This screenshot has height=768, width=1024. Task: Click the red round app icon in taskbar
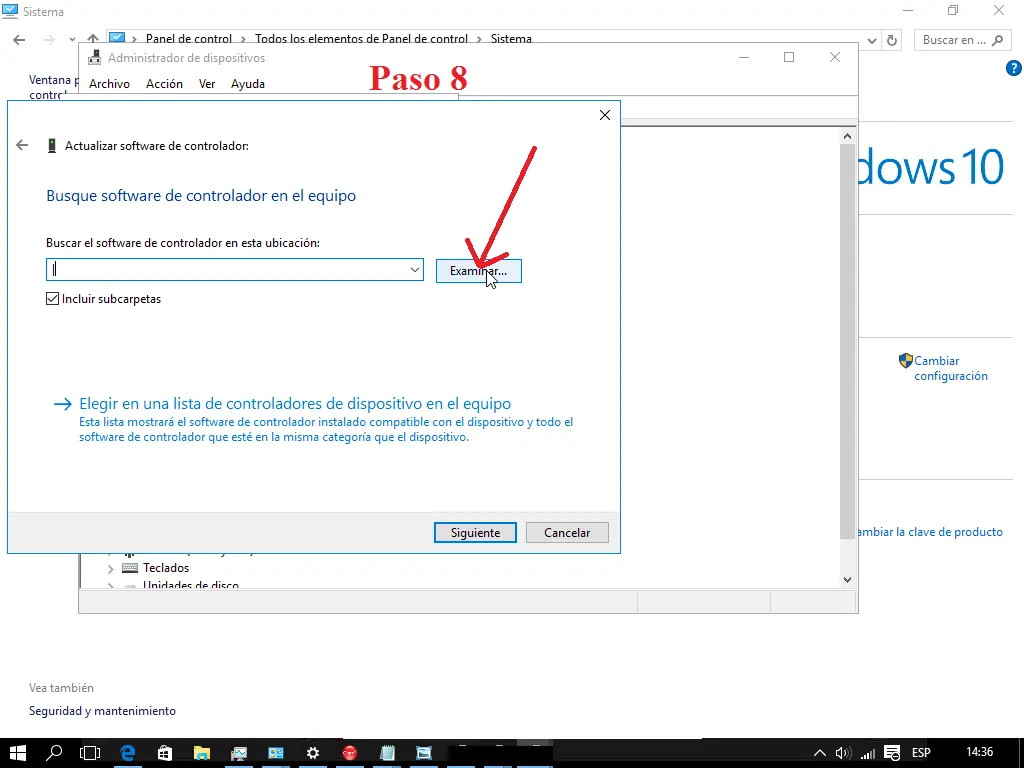point(350,753)
